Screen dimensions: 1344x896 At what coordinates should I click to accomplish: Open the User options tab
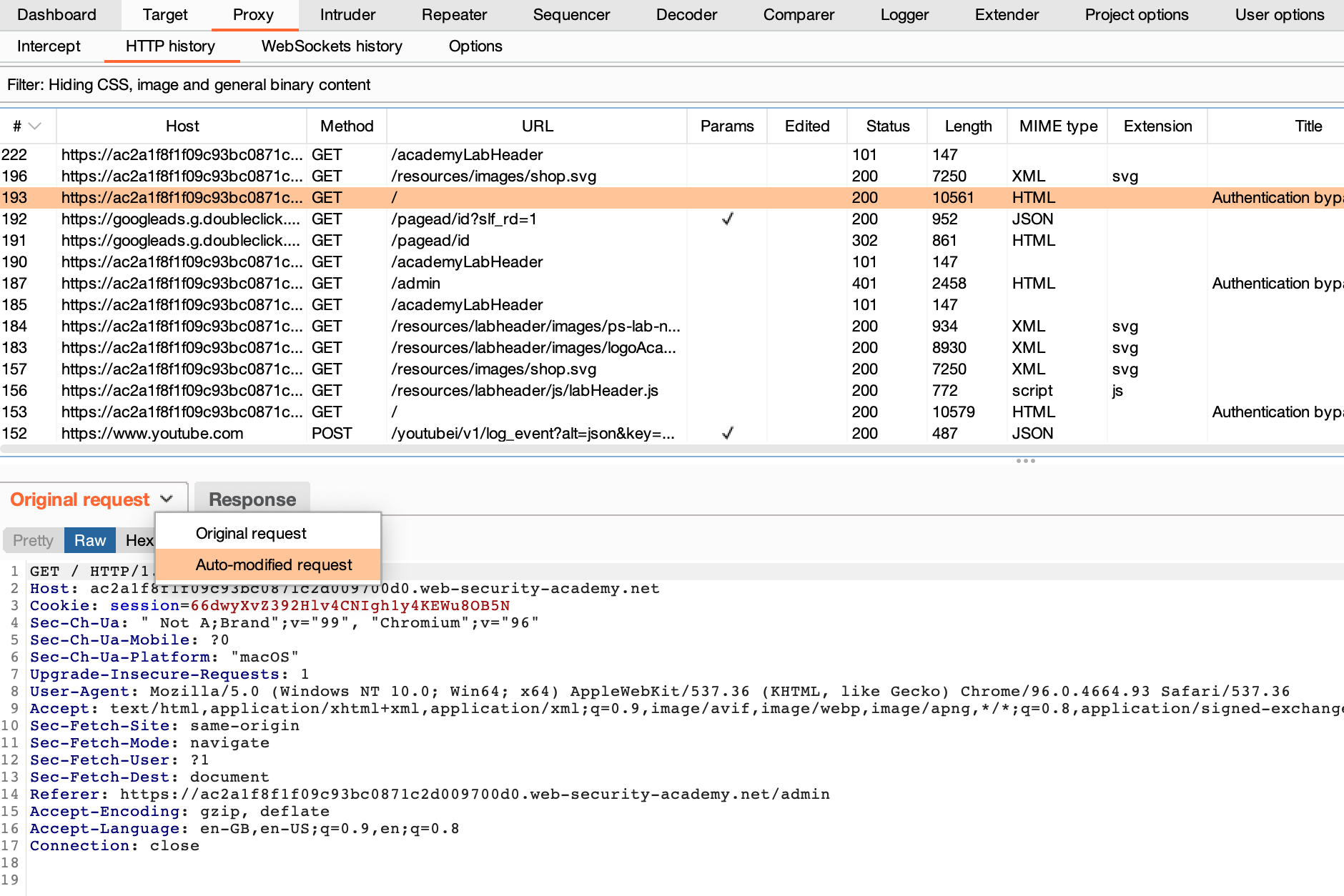pos(1279,14)
